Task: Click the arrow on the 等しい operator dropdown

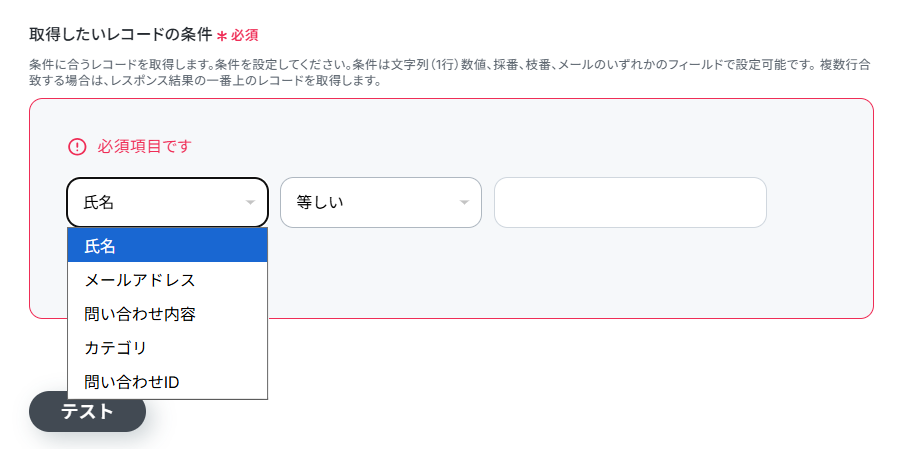Action: 464,203
